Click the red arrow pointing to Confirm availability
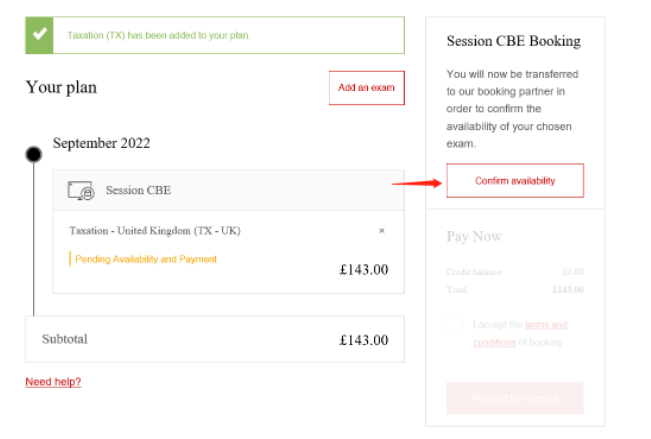The width and height of the screenshot is (651, 439). (x=416, y=182)
